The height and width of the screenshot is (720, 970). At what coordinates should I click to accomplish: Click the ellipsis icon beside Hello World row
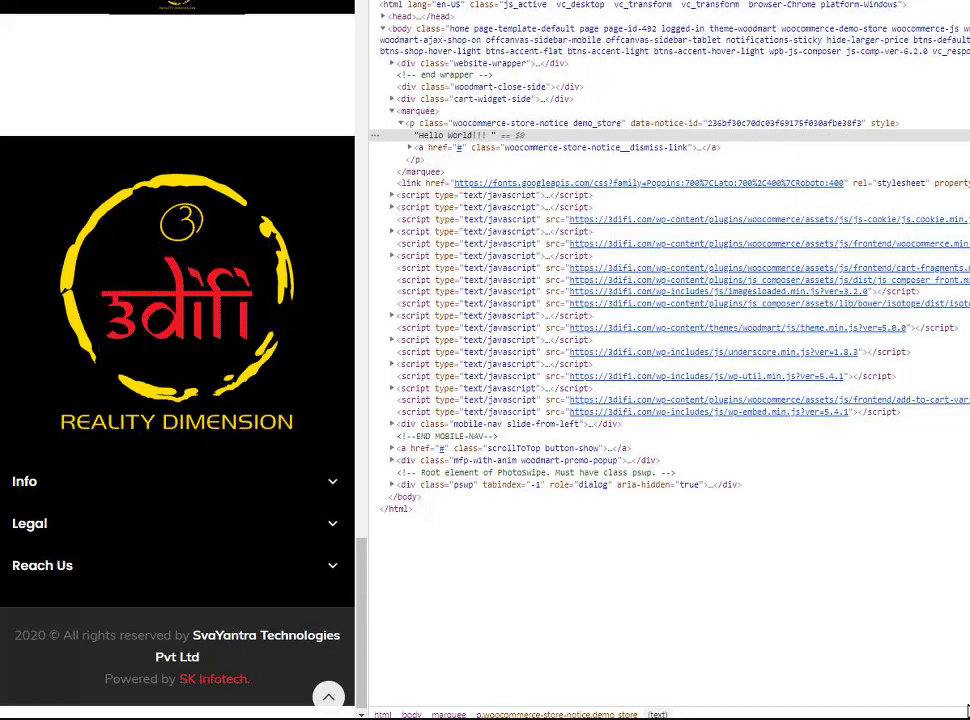point(375,135)
